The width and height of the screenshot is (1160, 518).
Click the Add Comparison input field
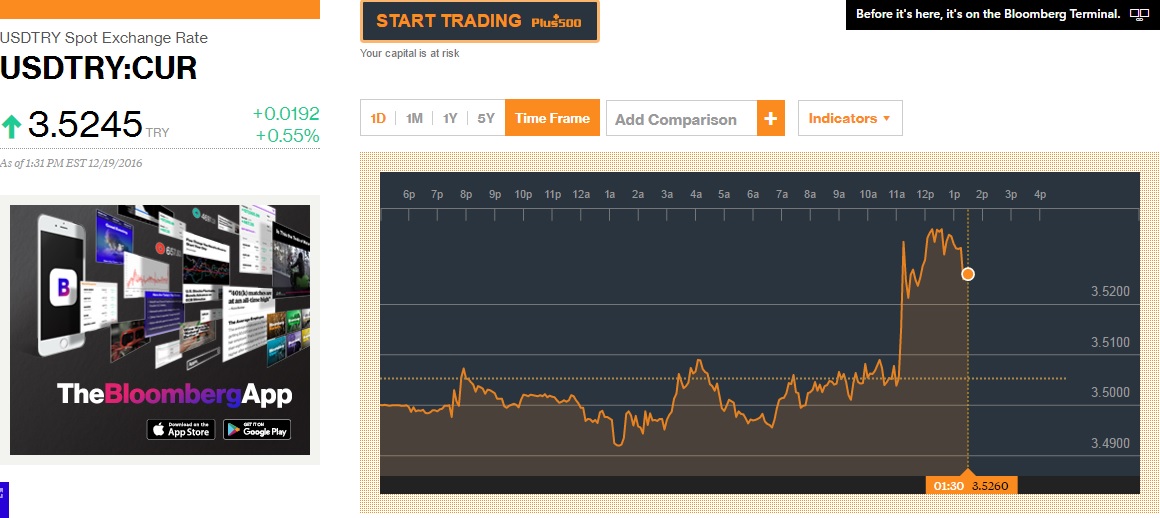point(681,118)
